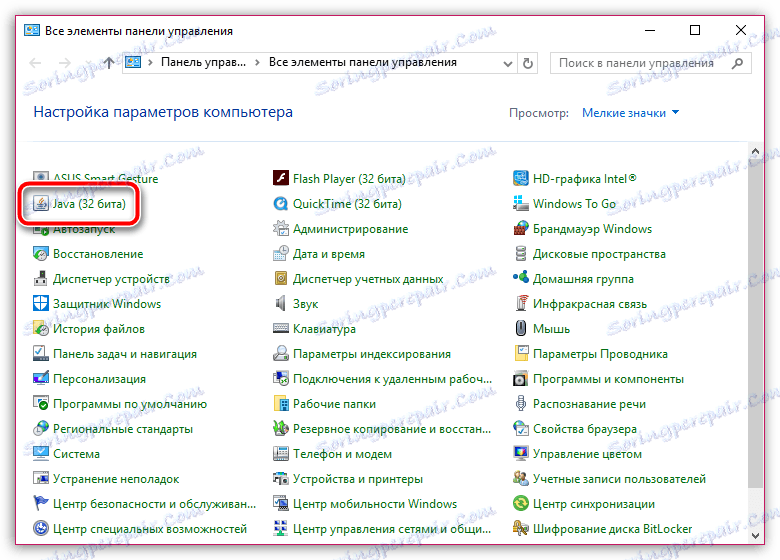This screenshot has height=560, width=780.
Task: Open Резервное копирование и восстан... link
Action: 391,429
